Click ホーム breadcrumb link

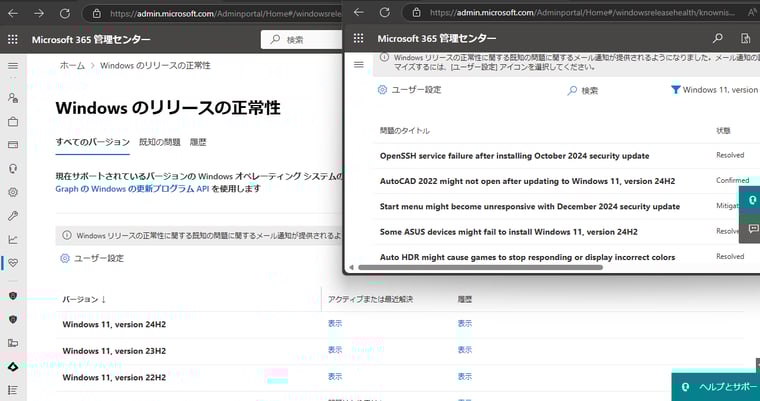tap(72, 65)
